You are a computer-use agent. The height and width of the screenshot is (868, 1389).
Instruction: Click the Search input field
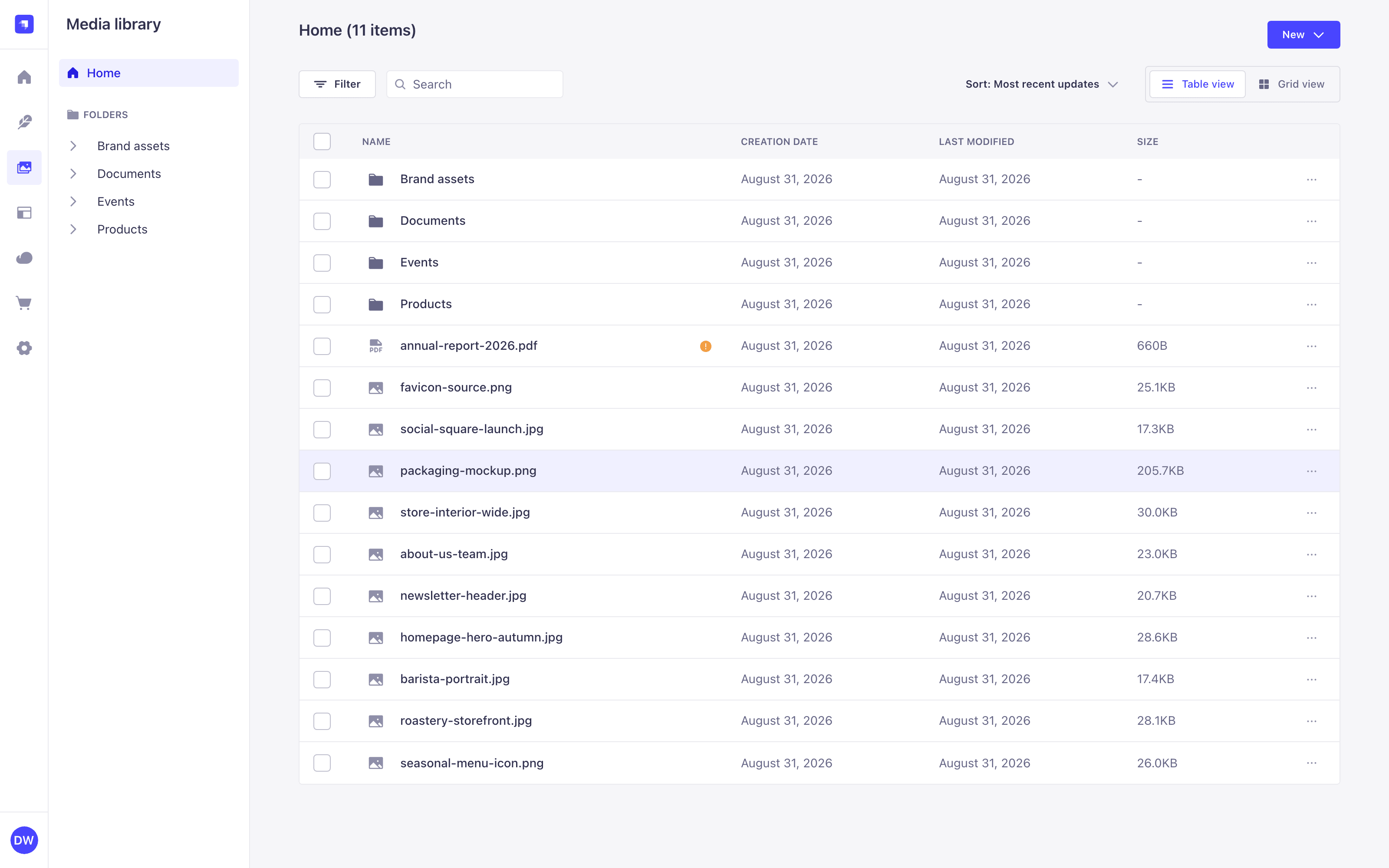(475, 84)
